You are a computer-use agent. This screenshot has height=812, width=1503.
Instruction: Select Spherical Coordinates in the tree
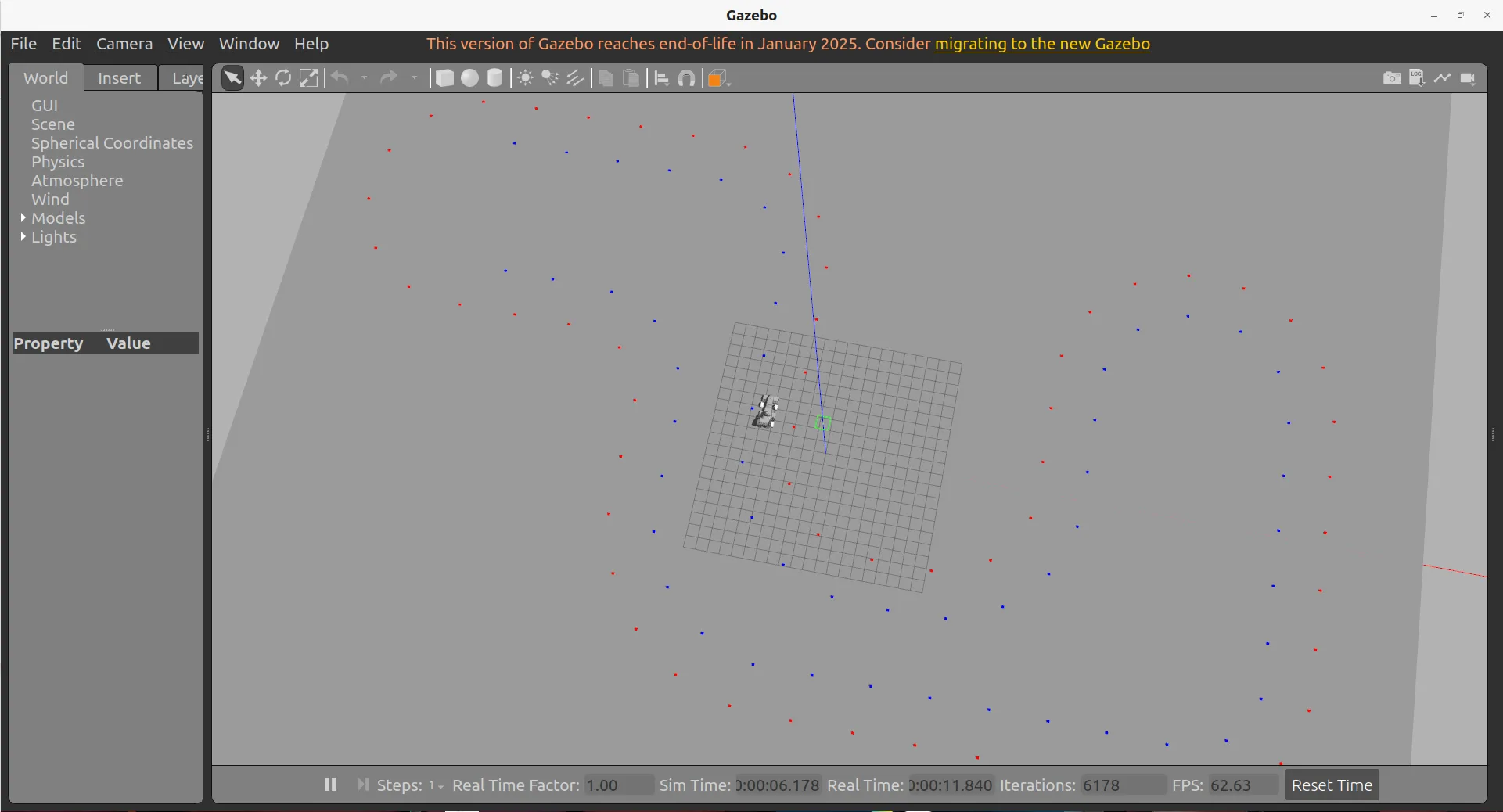[112, 143]
